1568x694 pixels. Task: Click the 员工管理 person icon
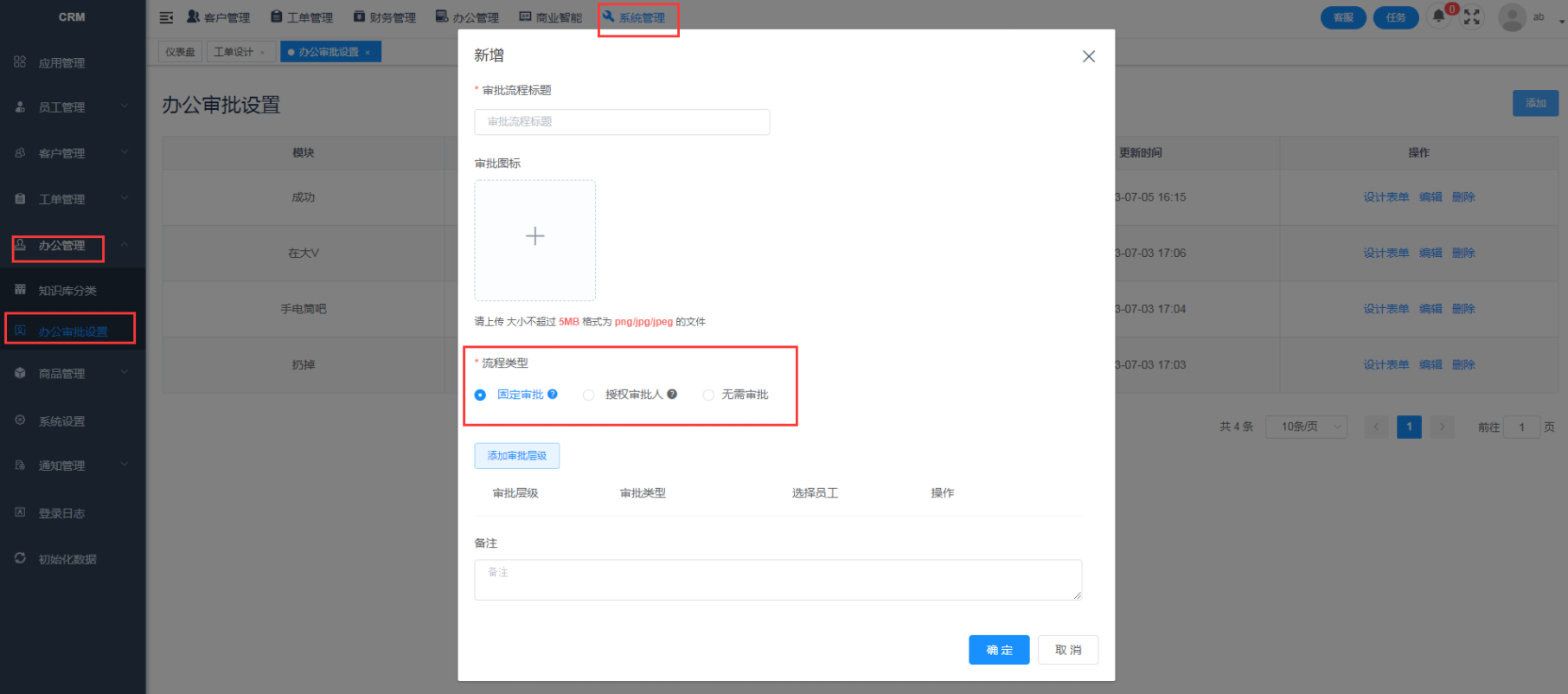point(20,106)
